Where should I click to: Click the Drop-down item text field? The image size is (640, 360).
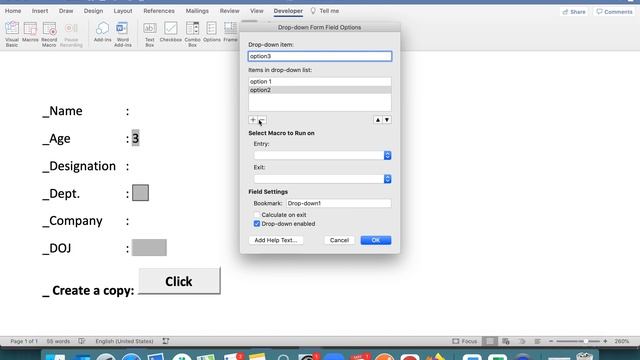[x=320, y=56]
